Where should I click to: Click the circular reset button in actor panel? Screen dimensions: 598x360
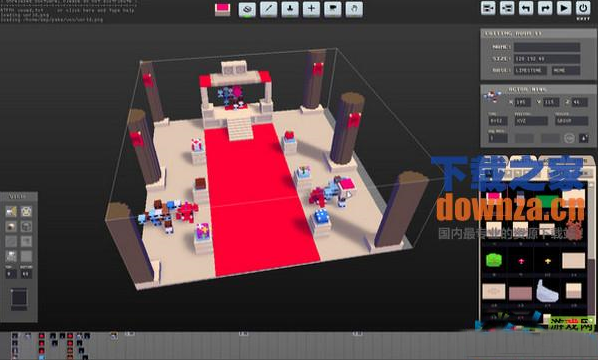(569, 138)
